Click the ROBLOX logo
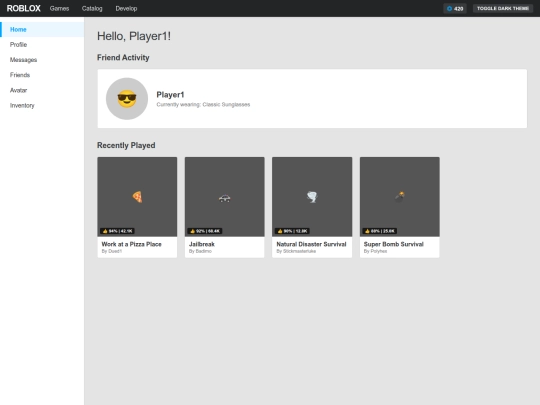This screenshot has height=405, width=540. coord(23,8)
